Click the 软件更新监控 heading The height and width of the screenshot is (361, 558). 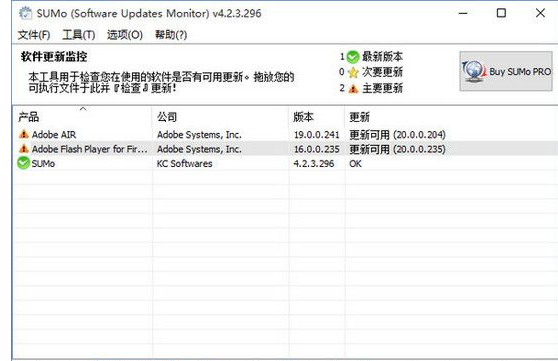(x=54, y=57)
